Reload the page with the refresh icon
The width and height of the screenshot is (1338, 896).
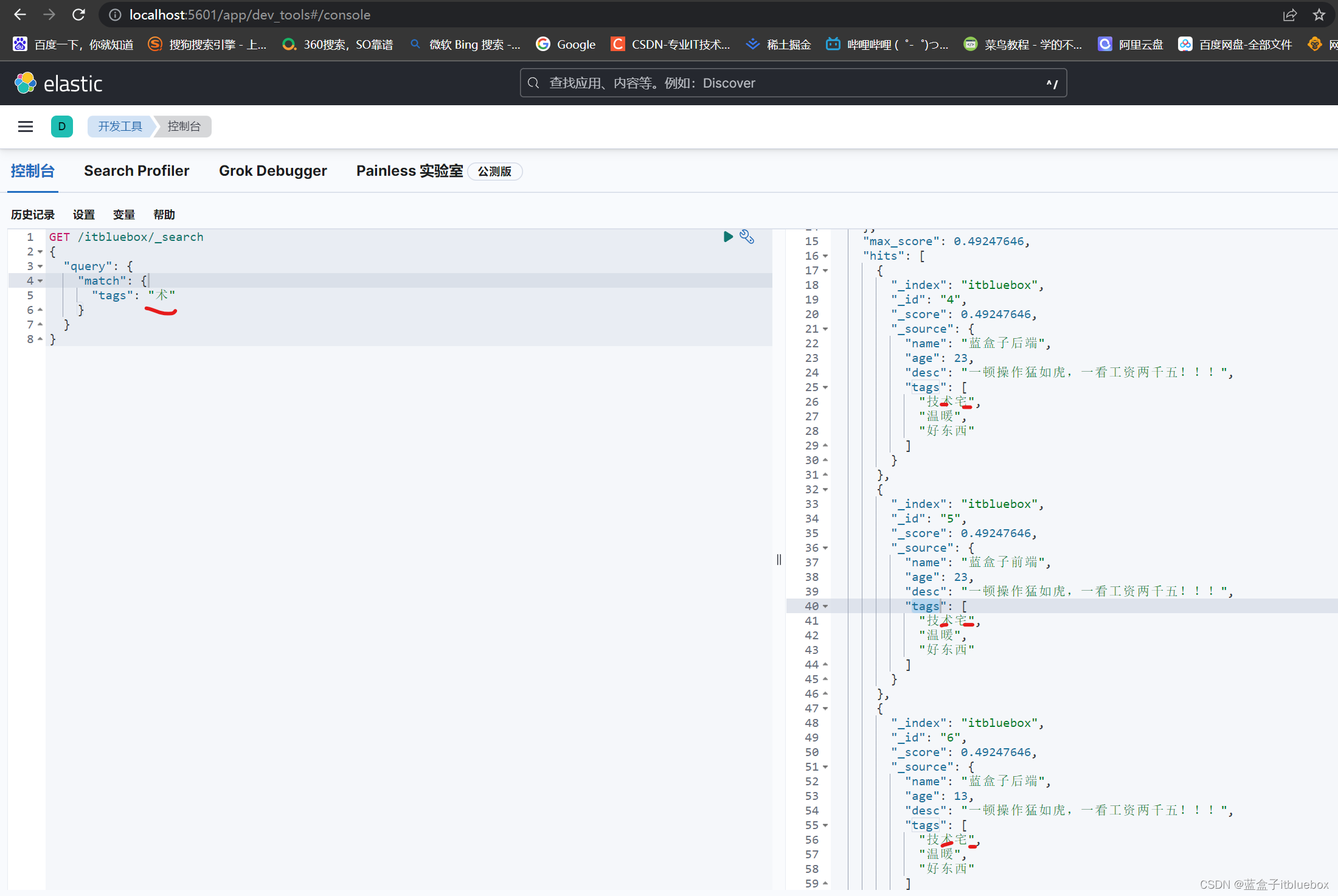click(x=78, y=15)
